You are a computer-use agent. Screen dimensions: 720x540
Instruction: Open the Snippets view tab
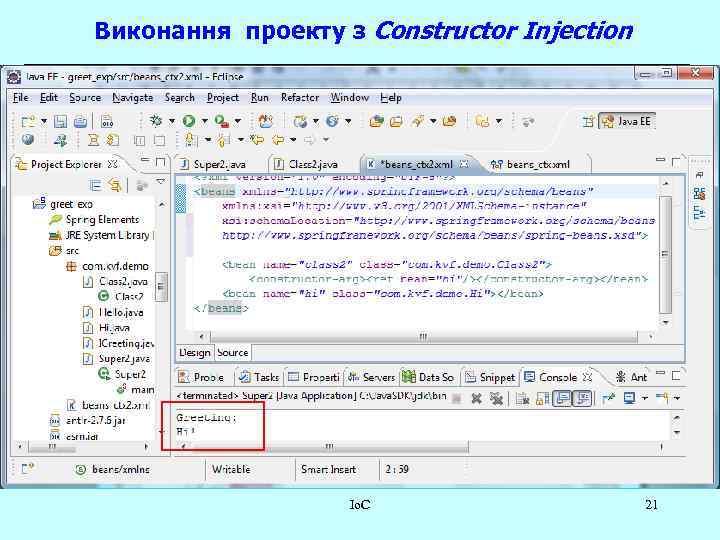pos(489,377)
